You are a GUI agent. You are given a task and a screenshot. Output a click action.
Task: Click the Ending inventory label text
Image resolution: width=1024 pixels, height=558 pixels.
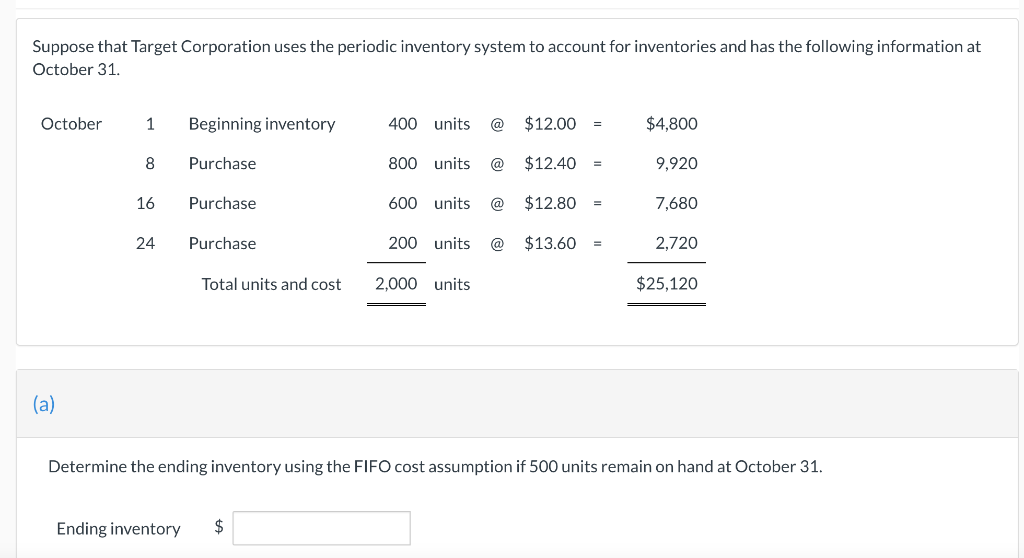(x=118, y=529)
